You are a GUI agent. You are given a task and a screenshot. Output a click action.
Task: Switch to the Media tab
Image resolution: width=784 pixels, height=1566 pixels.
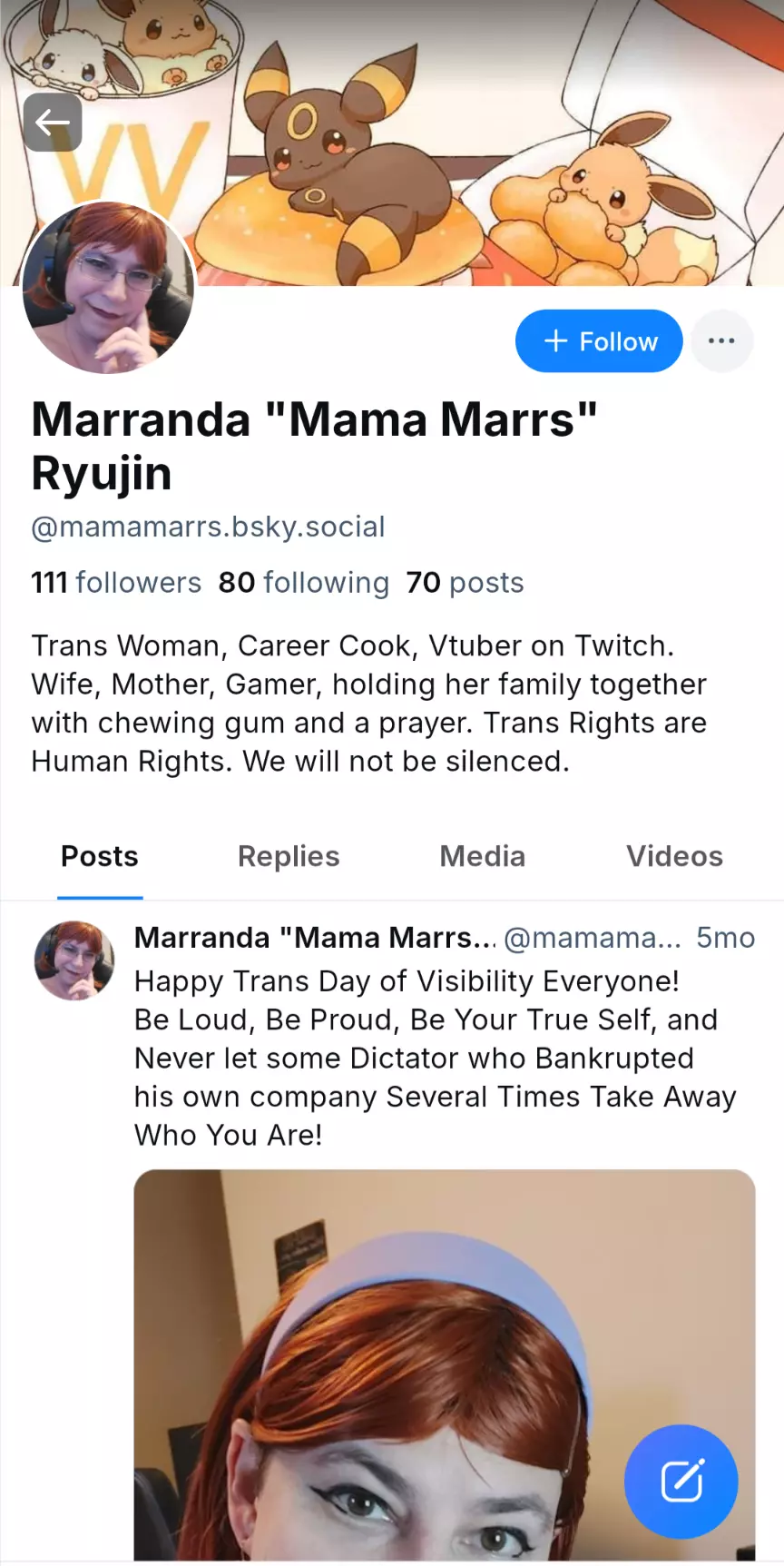482,856
